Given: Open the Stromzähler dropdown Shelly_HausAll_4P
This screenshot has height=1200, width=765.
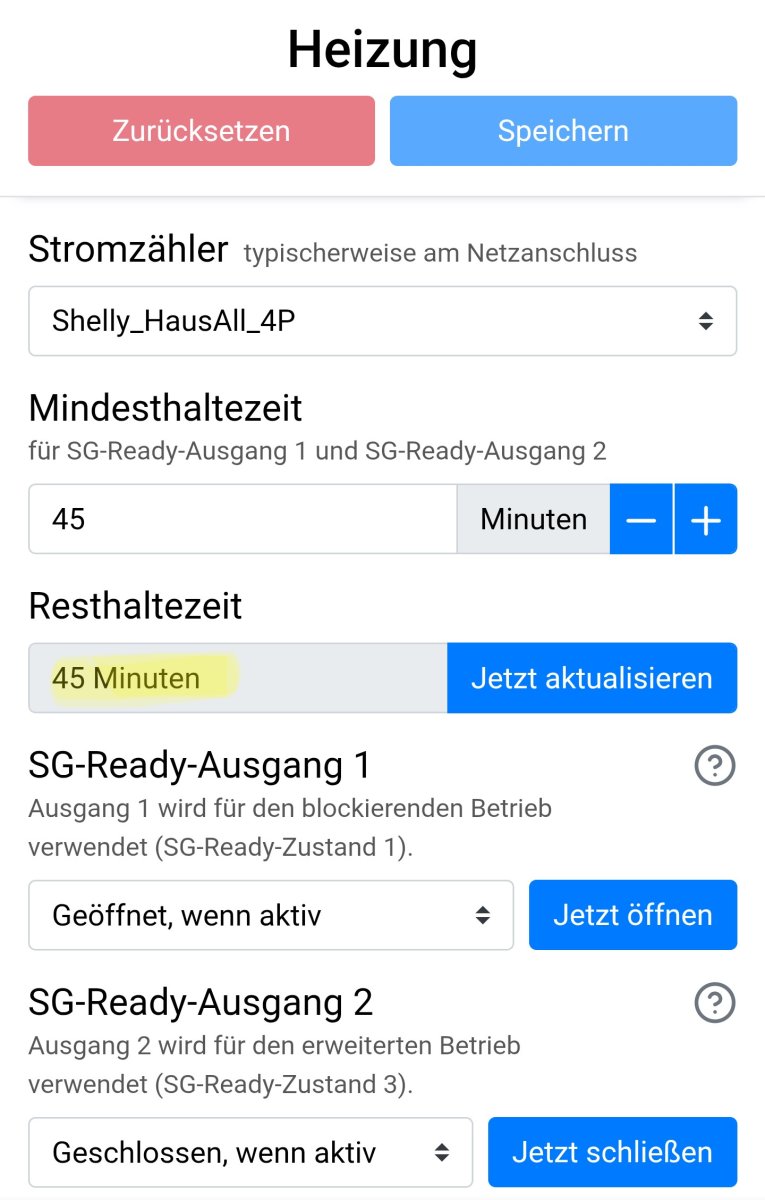Looking at the screenshot, I should pos(382,321).
